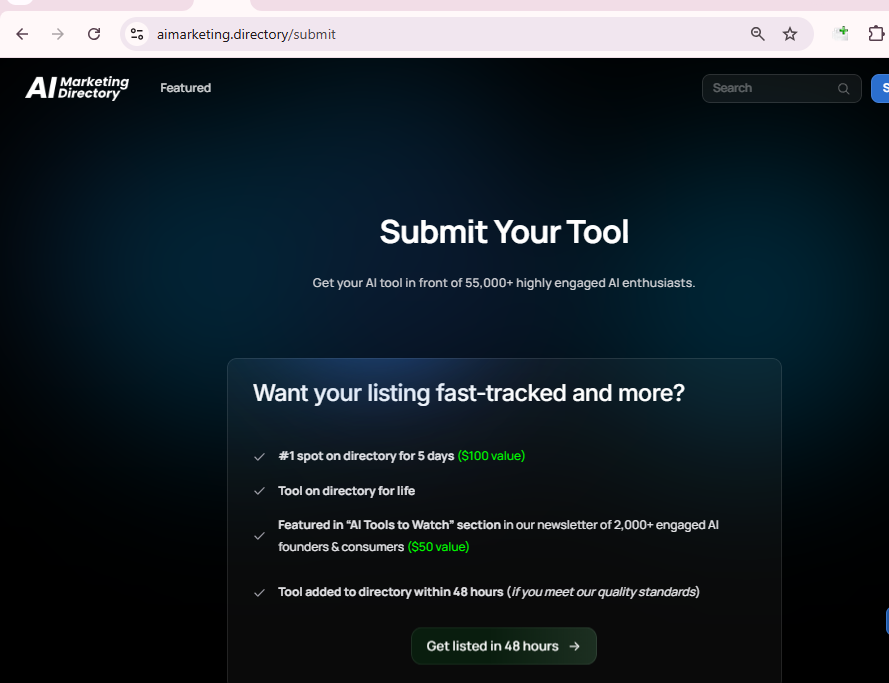Bookmark this page with the star icon
Image resolution: width=889 pixels, height=683 pixels.
[790, 34]
